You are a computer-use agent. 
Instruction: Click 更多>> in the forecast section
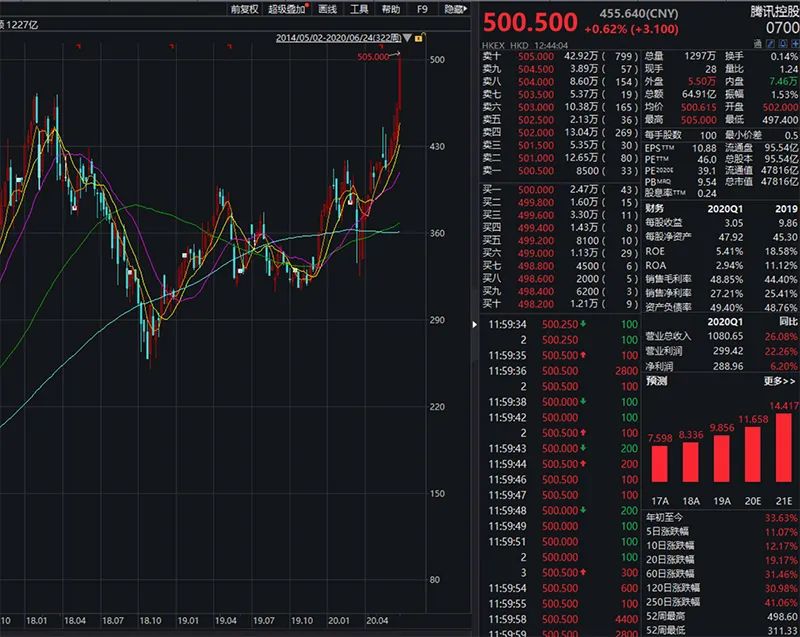point(779,381)
